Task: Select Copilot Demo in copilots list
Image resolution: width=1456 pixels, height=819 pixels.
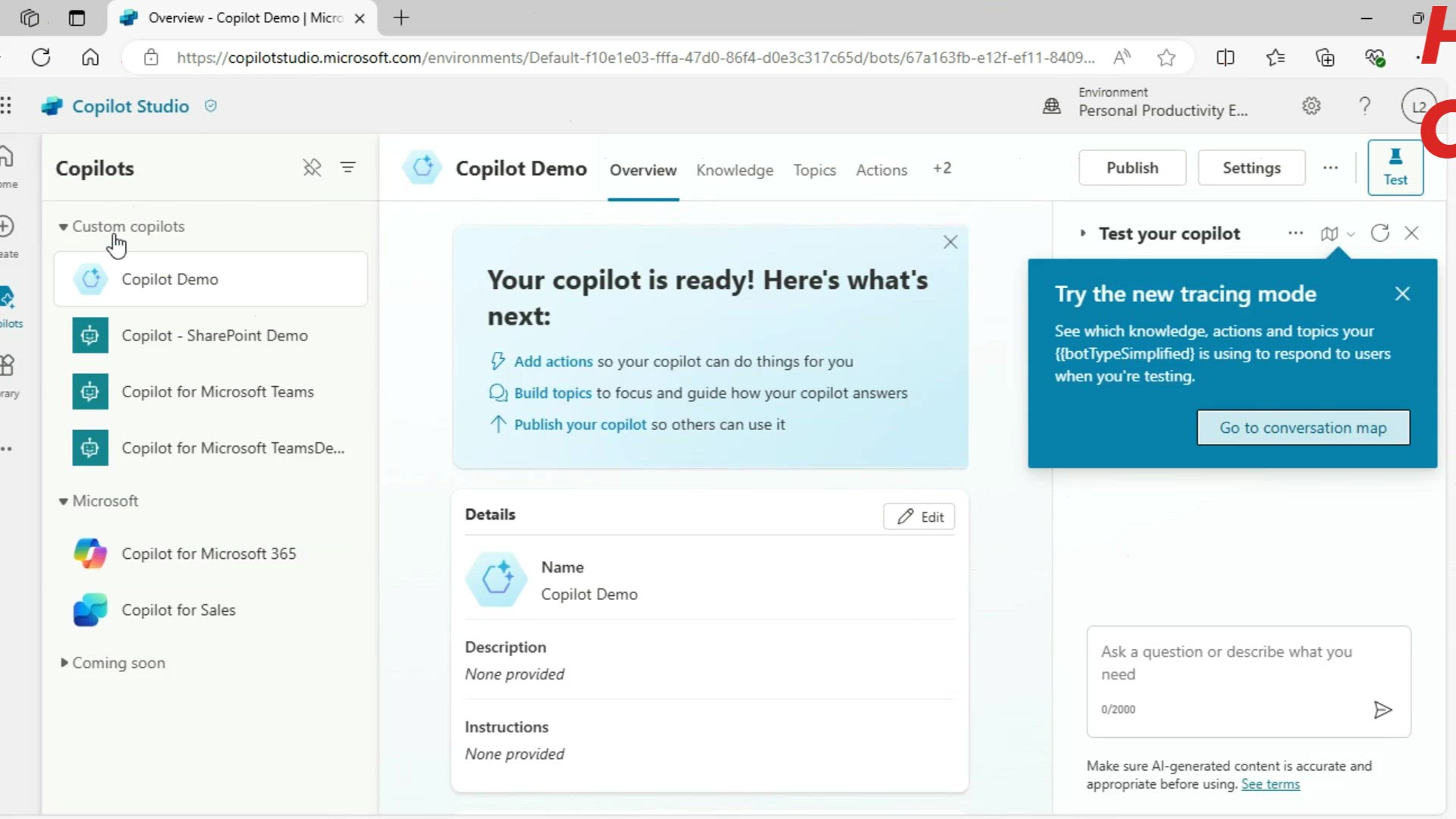Action: pyautogui.click(x=211, y=279)
